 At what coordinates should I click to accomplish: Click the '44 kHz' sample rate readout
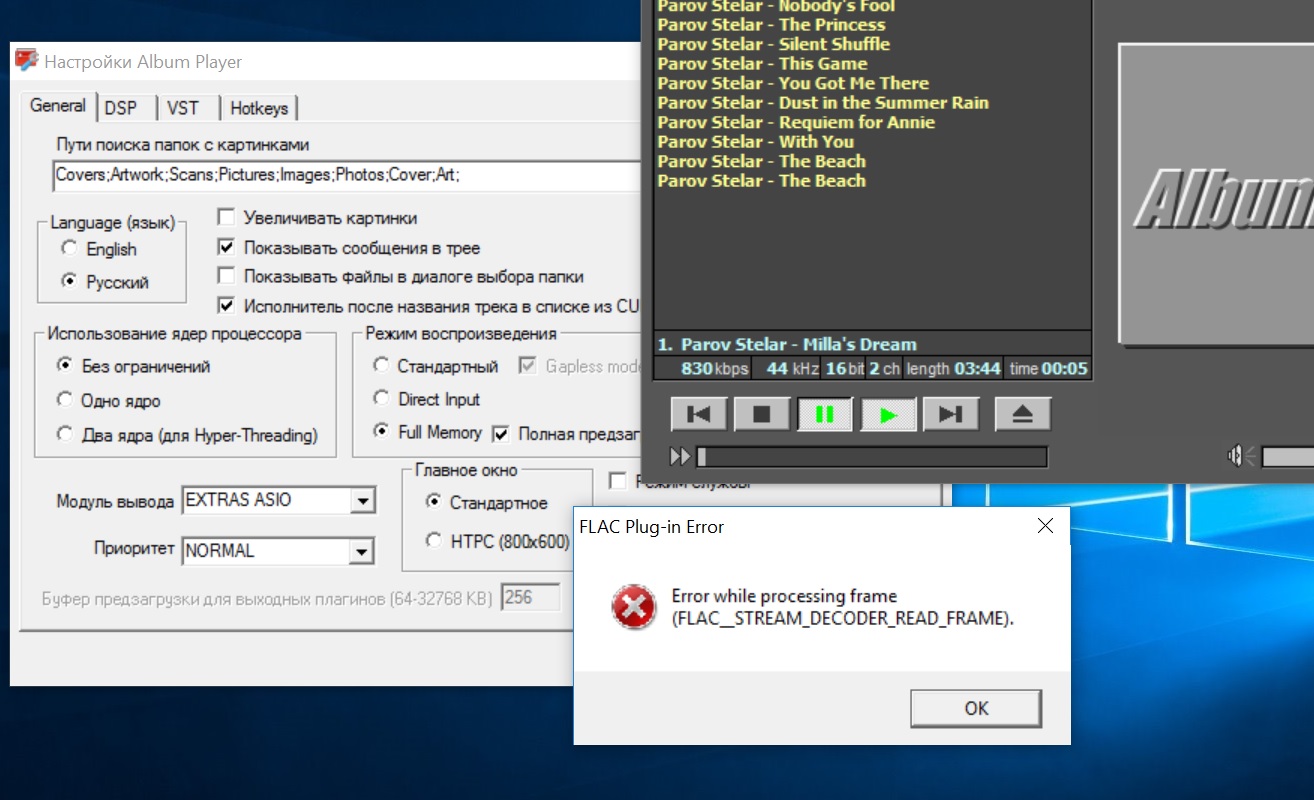coord(792,369)
